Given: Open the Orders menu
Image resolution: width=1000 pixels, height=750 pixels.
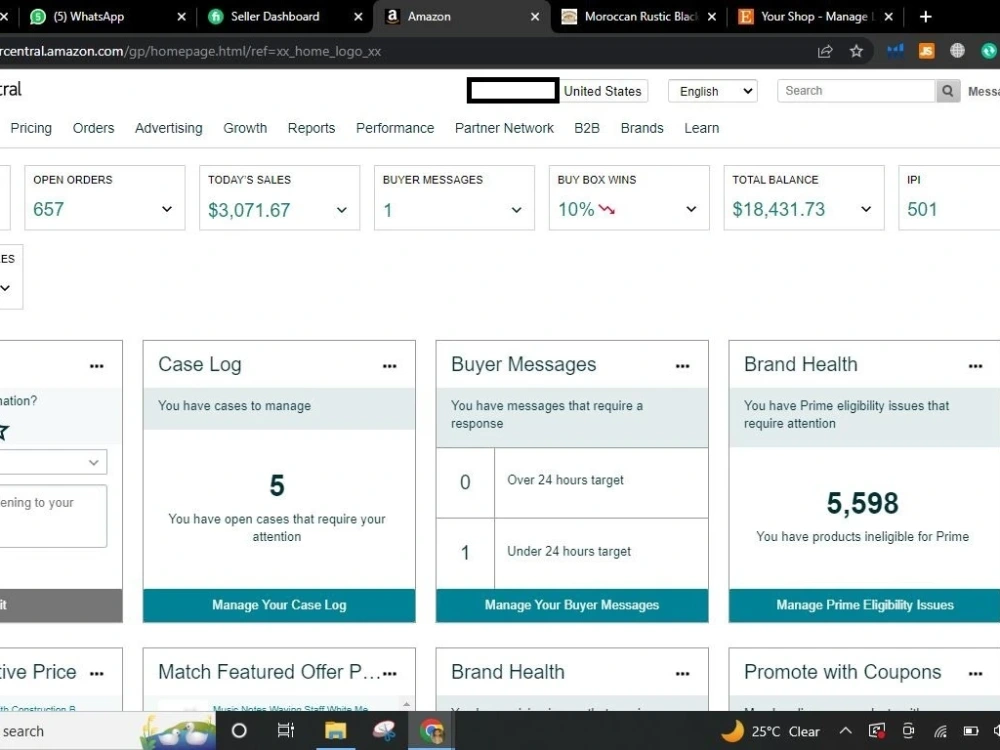Looking at the screenshot, I should 93,128.
